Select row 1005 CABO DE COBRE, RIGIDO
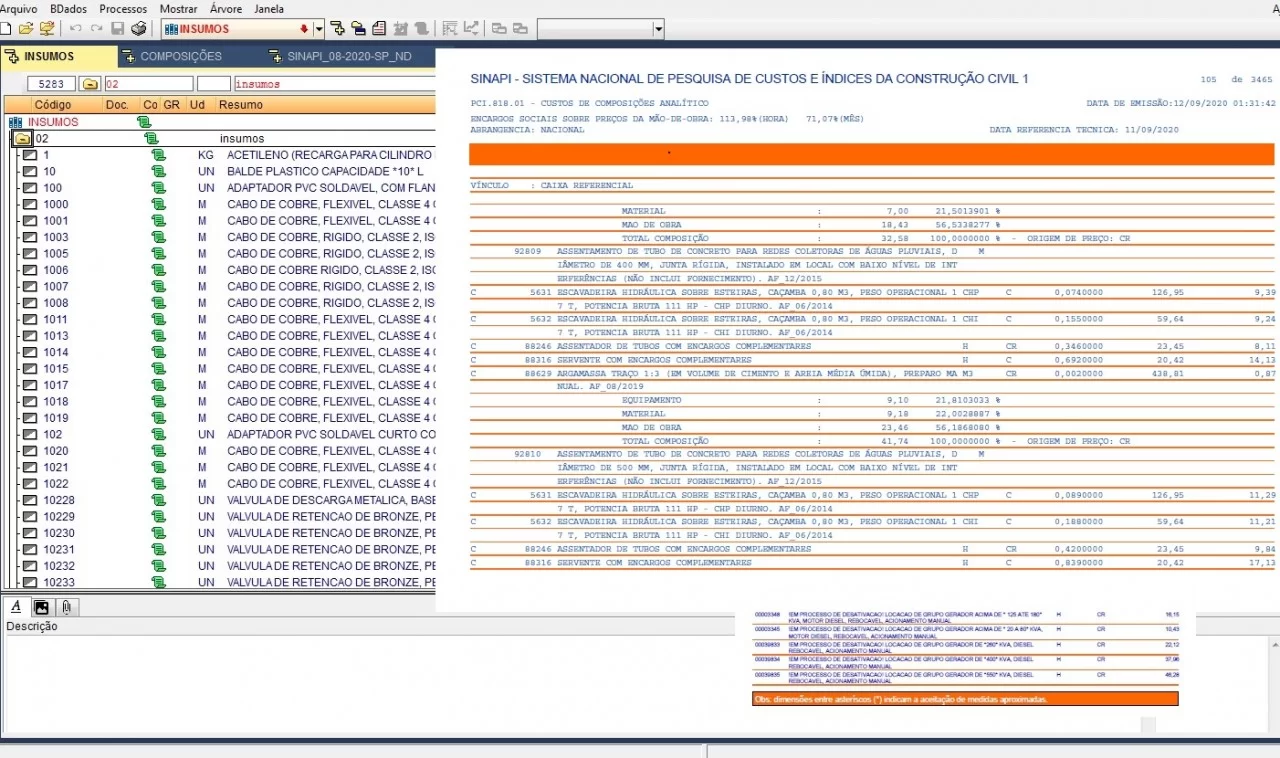 point(228,253)
